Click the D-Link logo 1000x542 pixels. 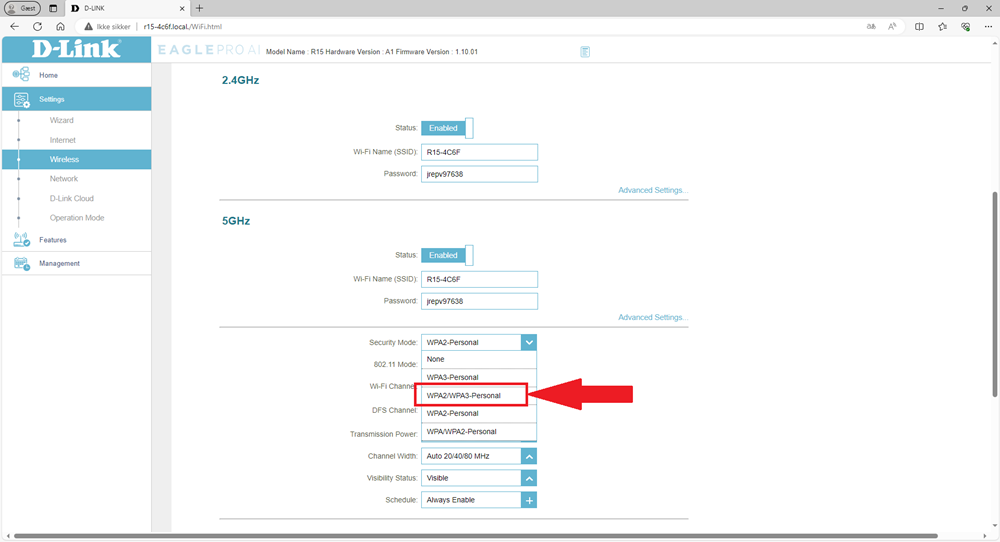point(76,49)
